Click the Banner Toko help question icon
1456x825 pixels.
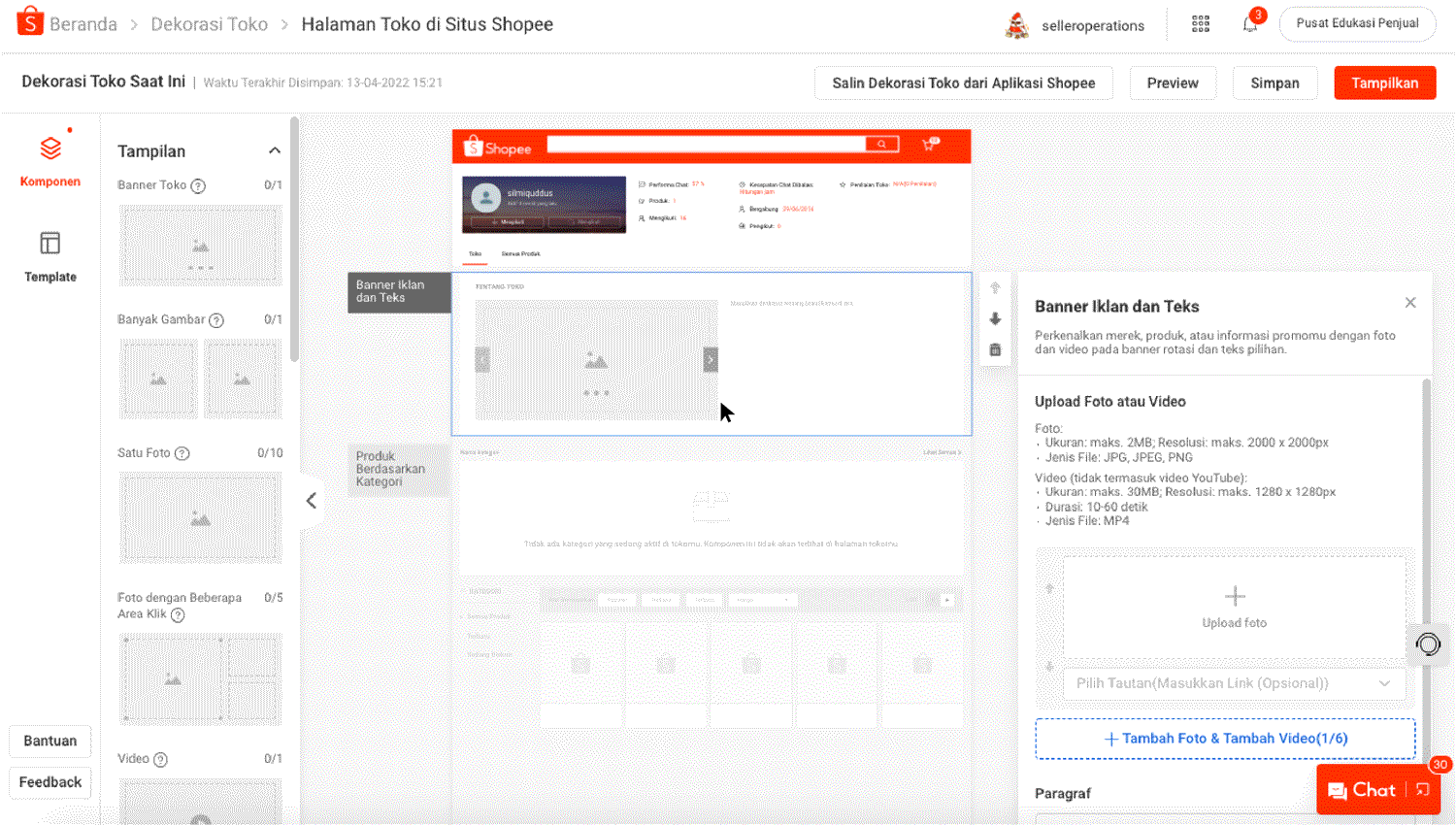(198, 185)
